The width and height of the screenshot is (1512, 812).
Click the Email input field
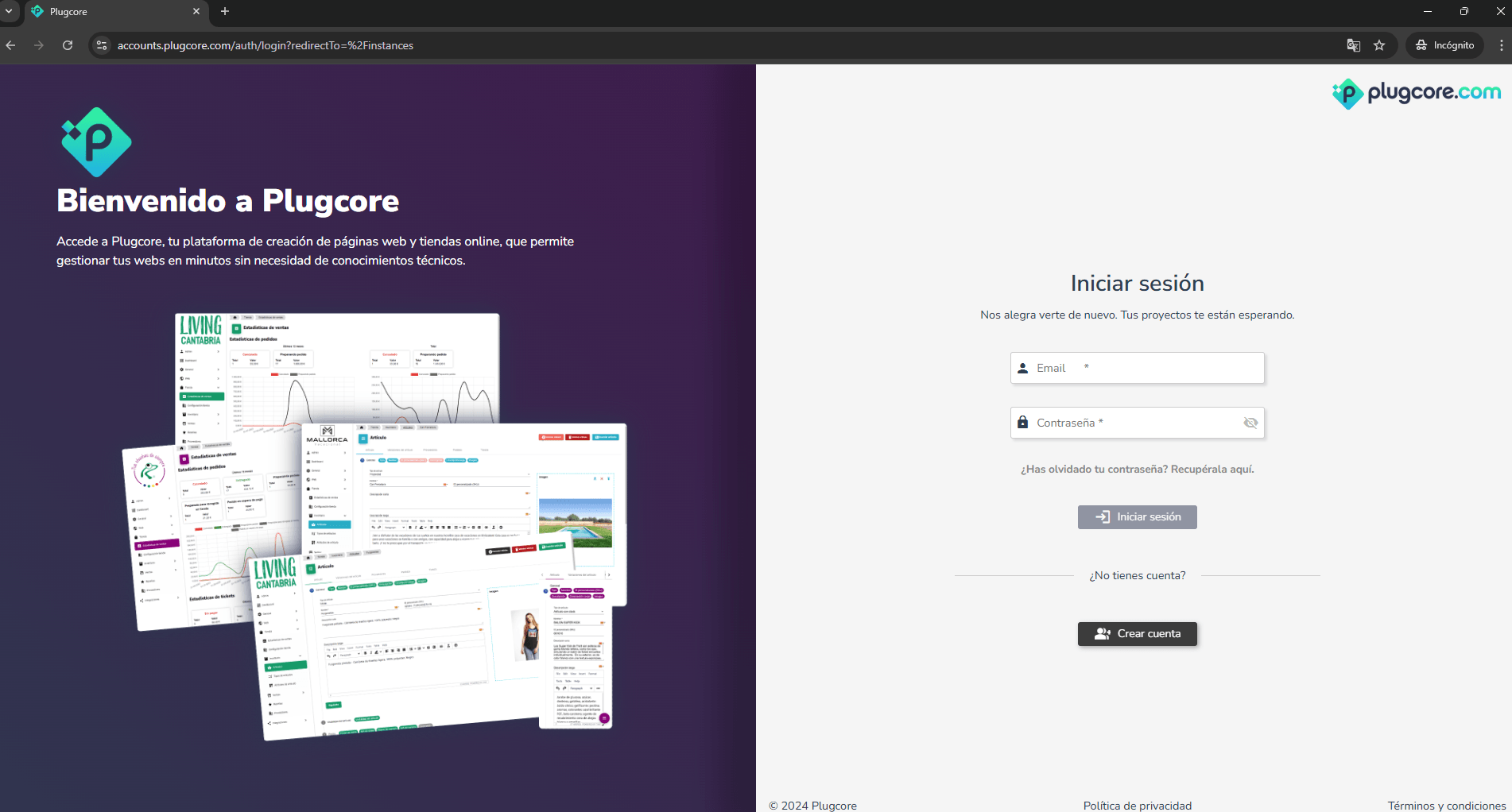(x=1137, y=368)
